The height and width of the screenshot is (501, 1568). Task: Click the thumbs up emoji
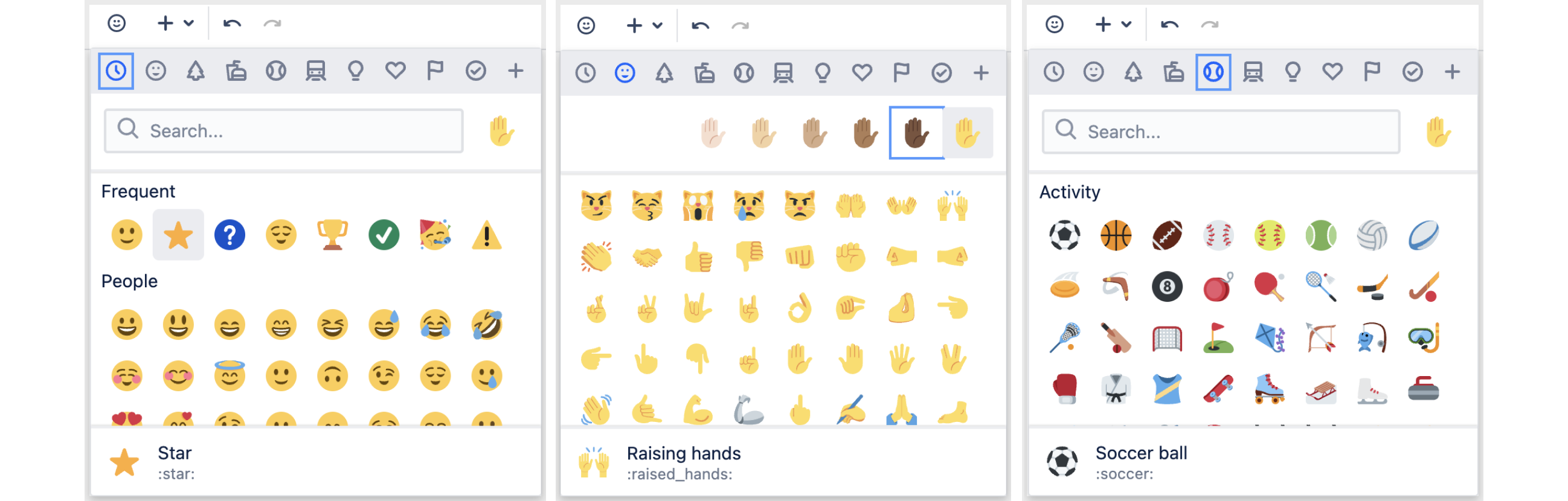coord(698,257)
